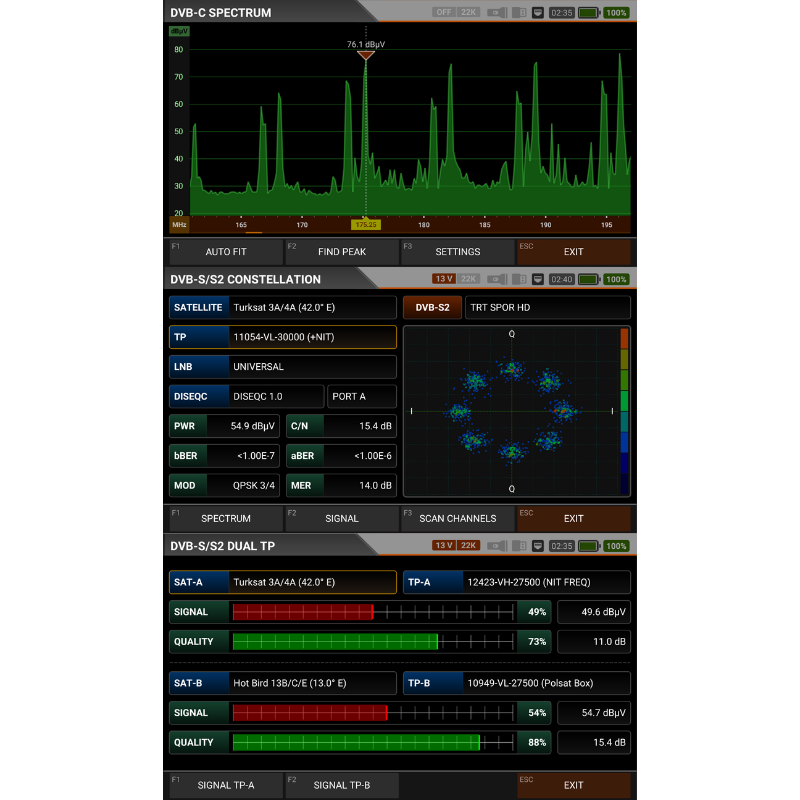Click the DVB-S2 standard badge
Screen dimensions: 800x800
tap(433, 308)
